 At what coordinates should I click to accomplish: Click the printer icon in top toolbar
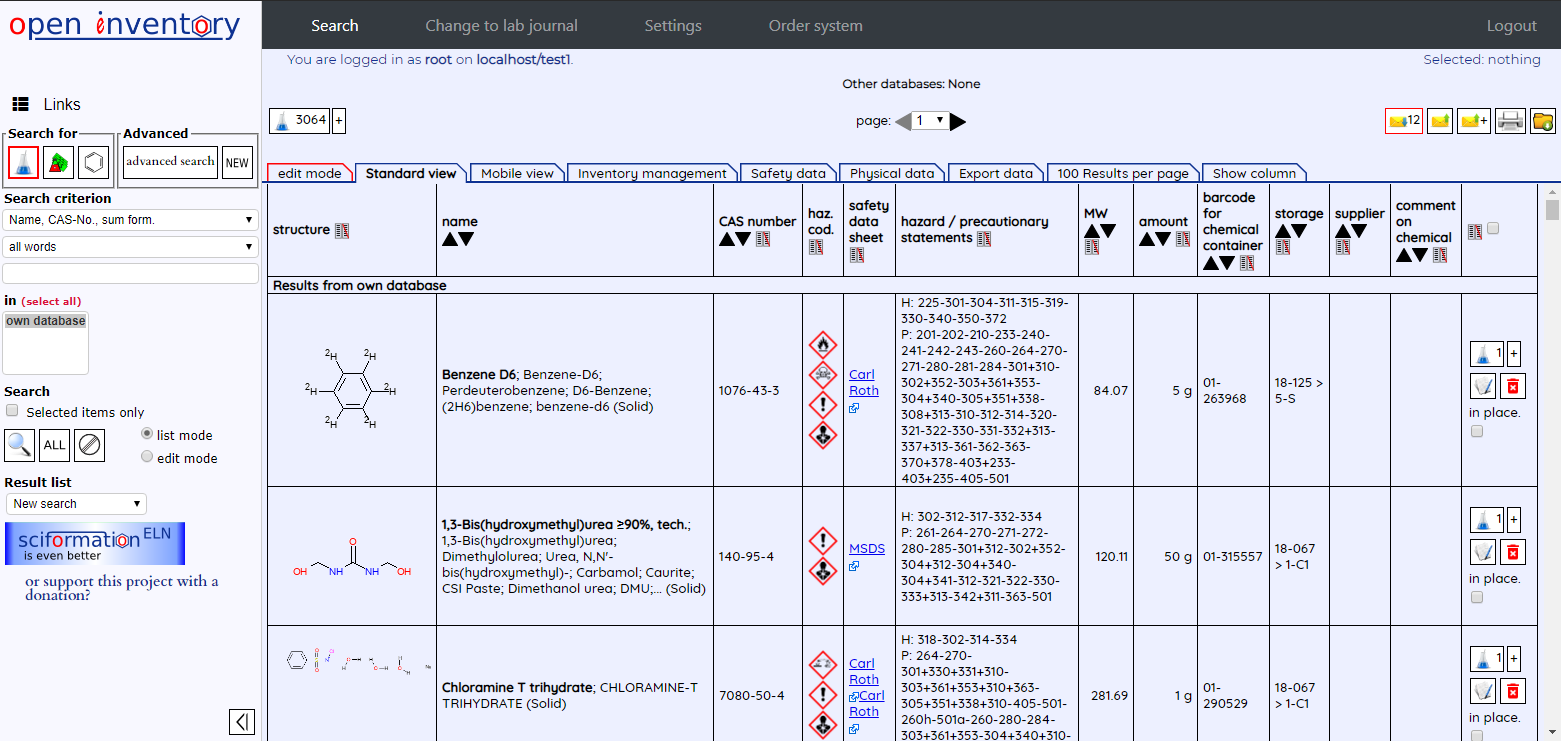coord(1510,121)
